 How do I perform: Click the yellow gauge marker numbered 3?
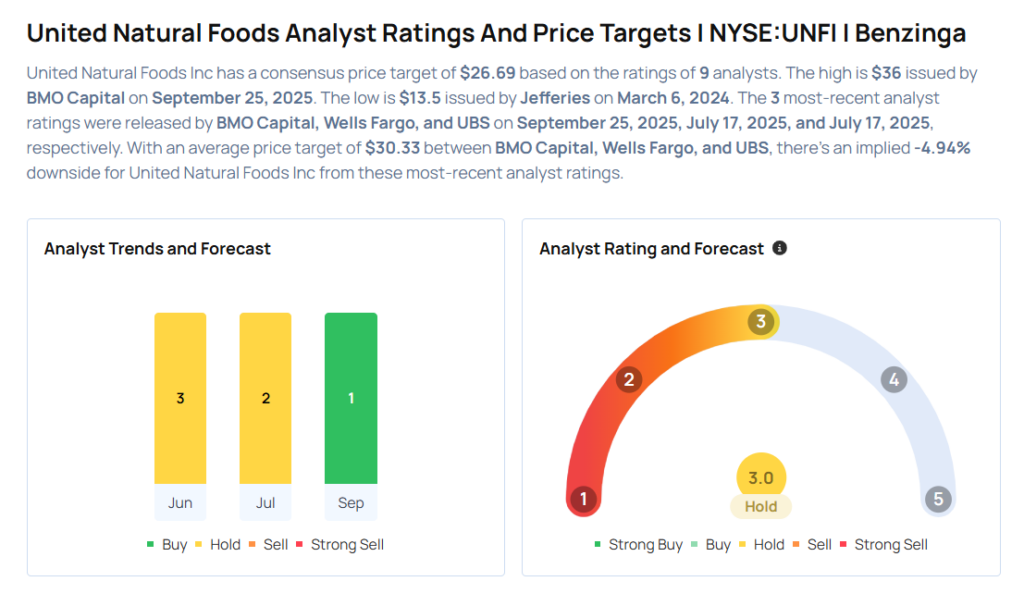click(x=761, y=322)
